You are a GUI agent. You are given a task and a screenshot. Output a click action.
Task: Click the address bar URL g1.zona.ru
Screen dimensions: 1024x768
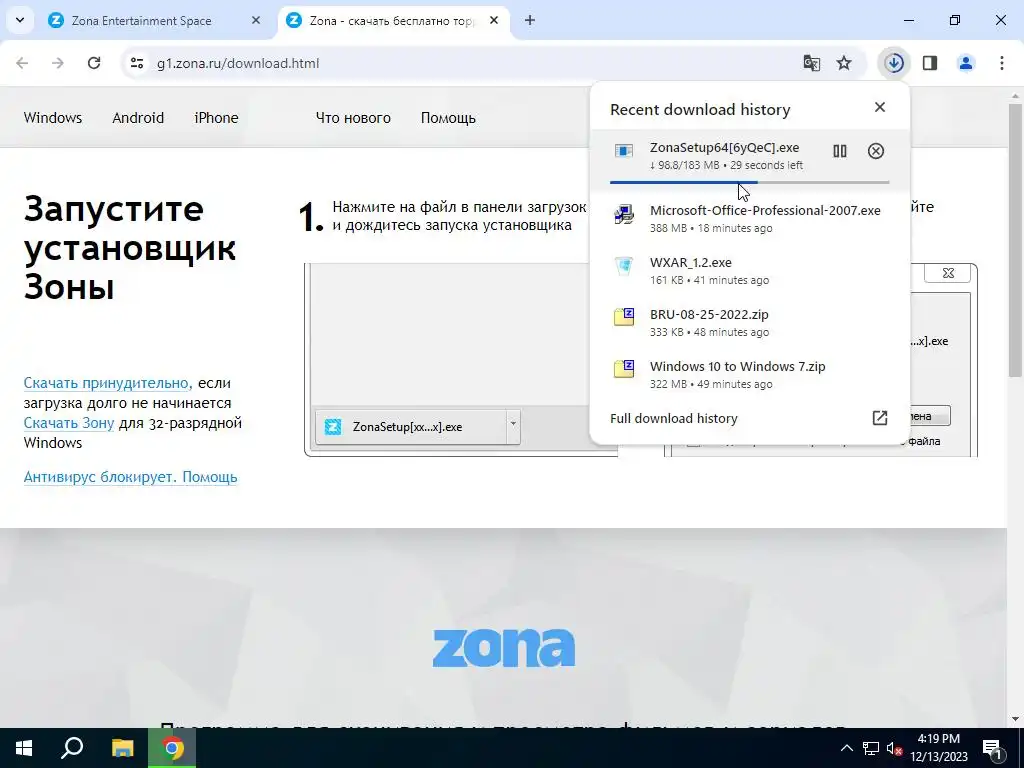point(238,63)
